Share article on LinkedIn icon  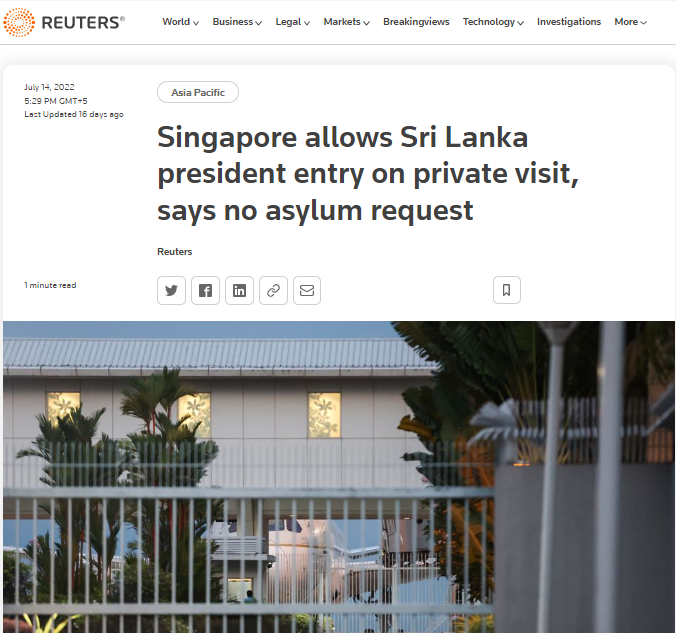[239, 290]
